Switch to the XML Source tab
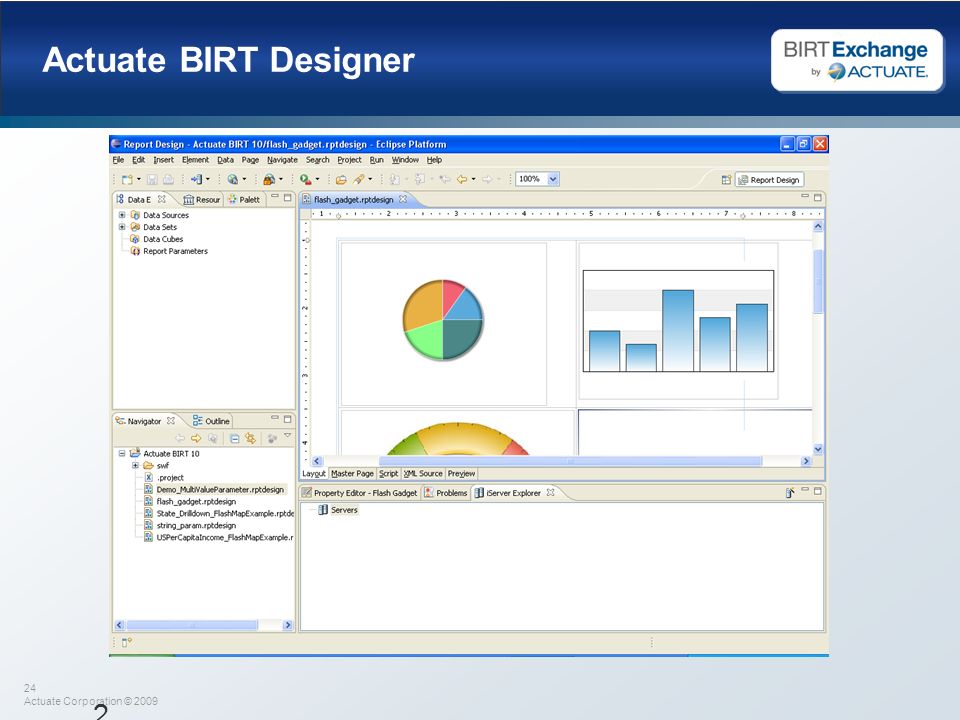The image size is (960, 720). click(x=422, y=473)
